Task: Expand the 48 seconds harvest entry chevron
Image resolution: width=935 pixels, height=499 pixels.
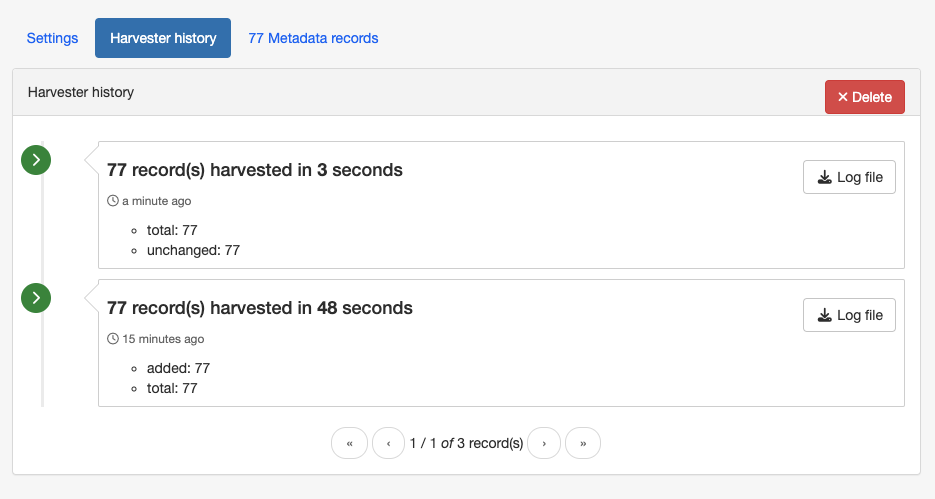Action: click(36, 298)
